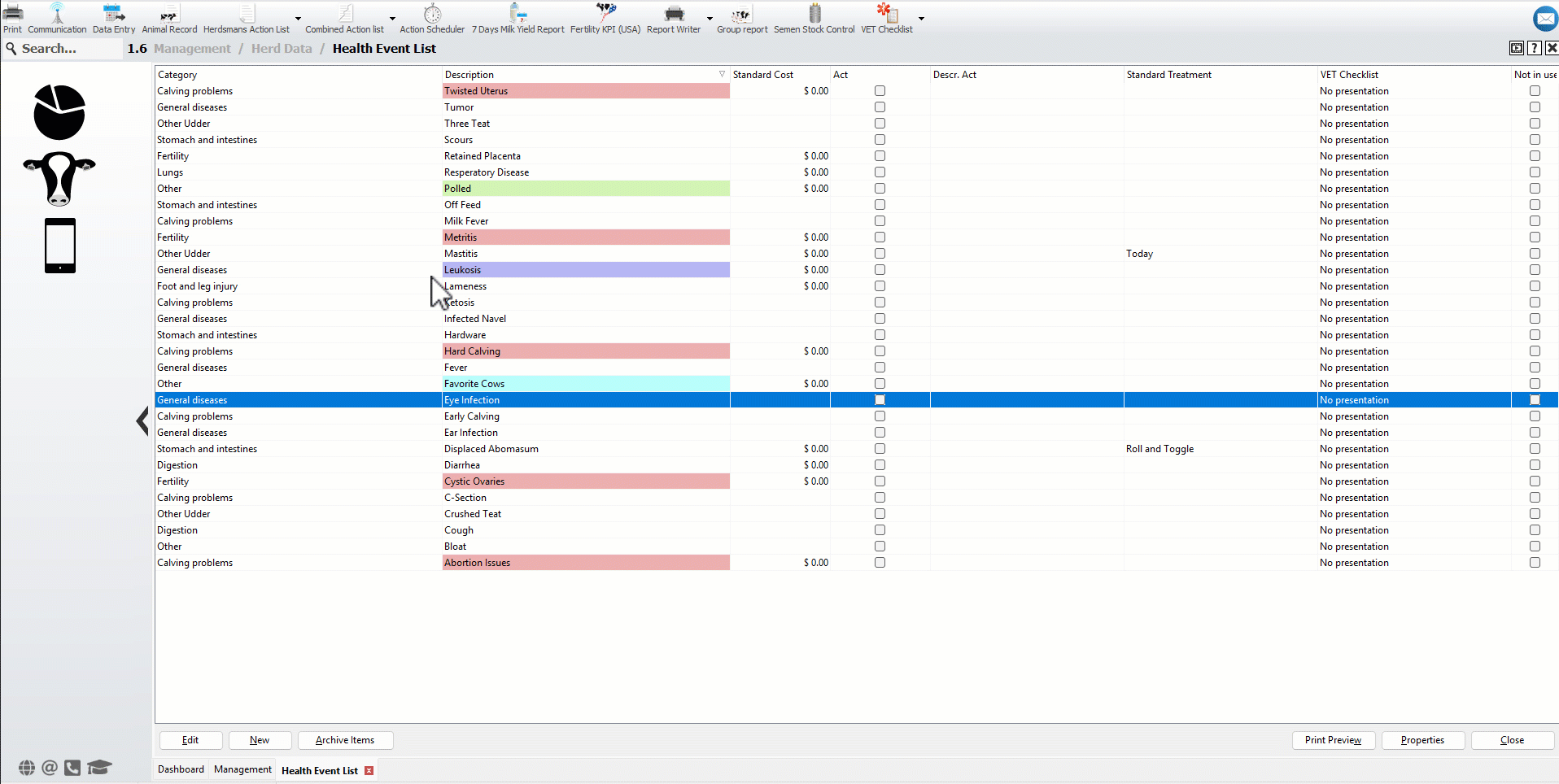
Task: Open the Communication tool
Action: [x=57, y=18]
